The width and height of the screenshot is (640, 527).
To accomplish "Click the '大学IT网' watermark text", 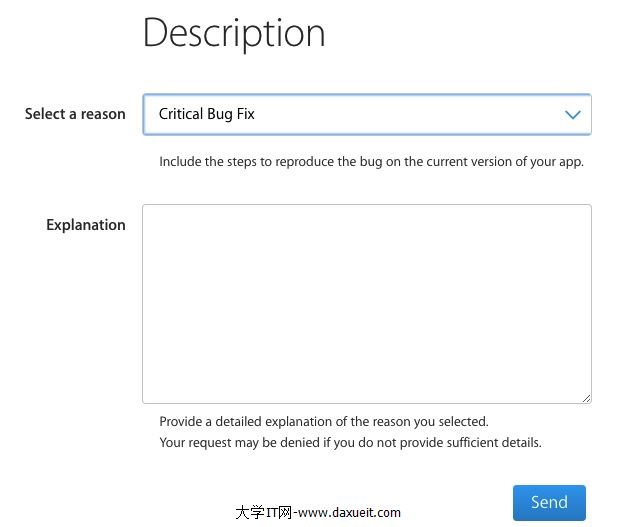I will point(262,512).
